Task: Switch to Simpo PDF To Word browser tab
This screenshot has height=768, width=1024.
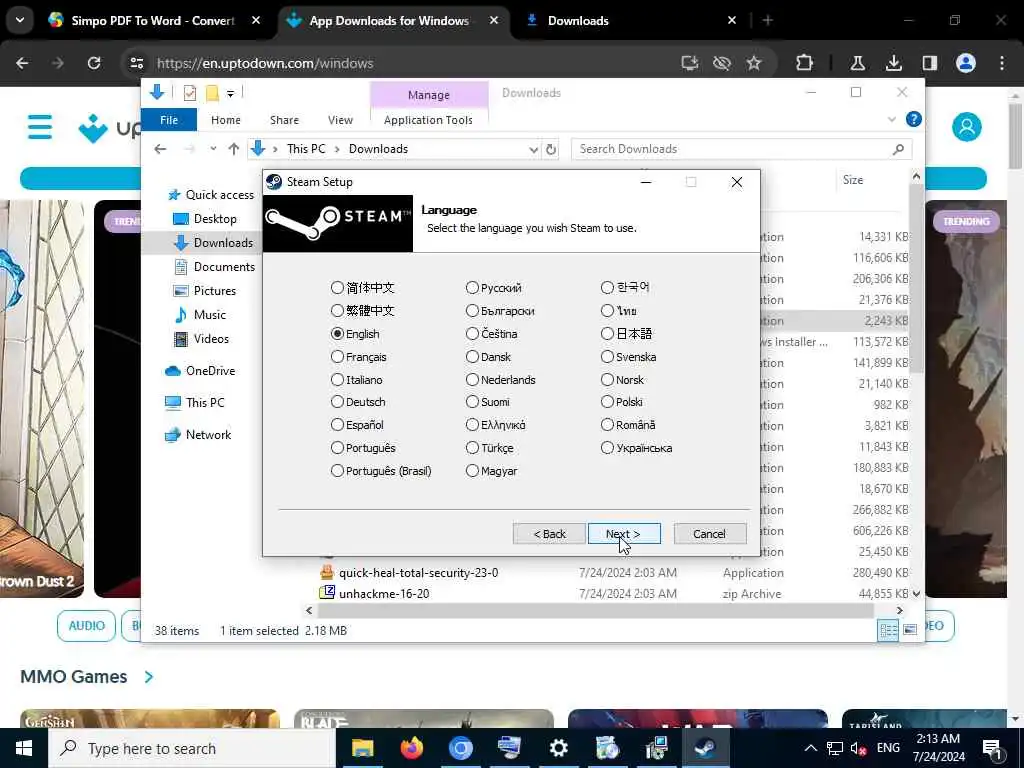Action: tap(155, 20)
